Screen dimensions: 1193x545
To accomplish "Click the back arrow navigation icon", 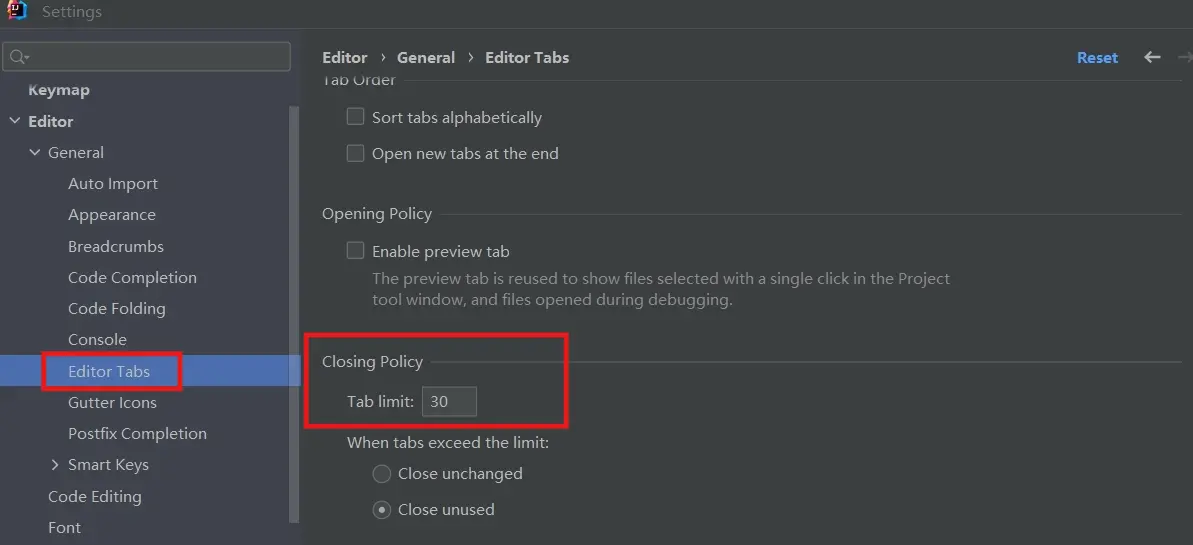I will point(1152,57).
